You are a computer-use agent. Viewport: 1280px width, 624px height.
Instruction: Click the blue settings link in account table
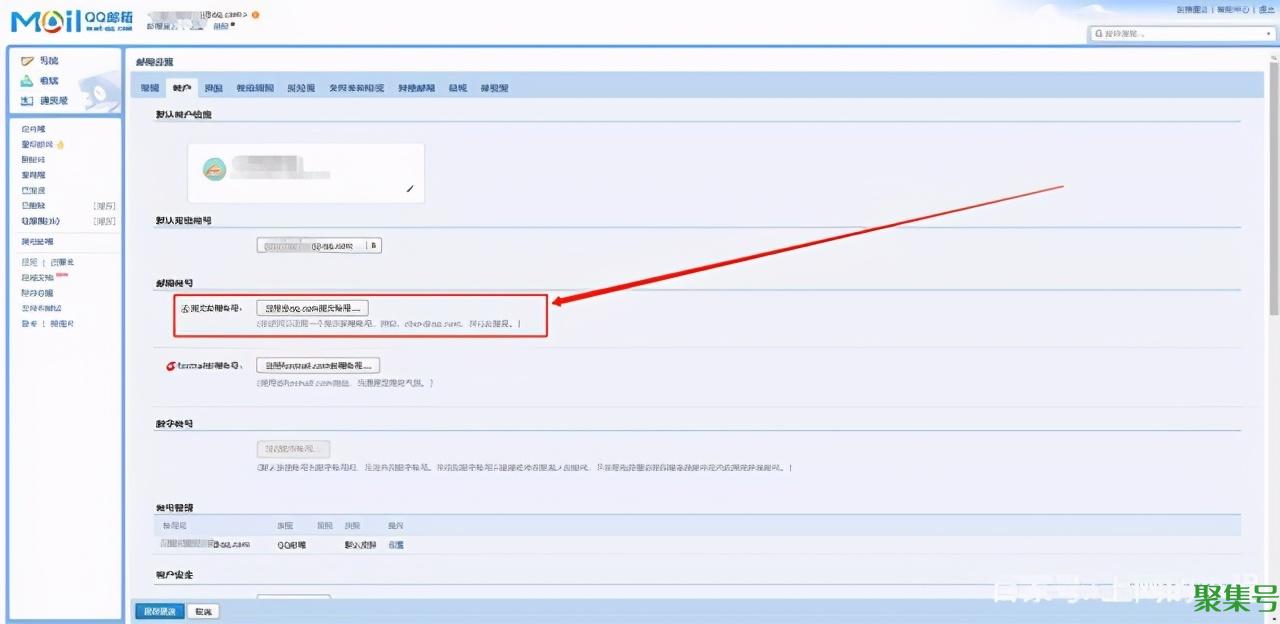pyautogui.click(x=396, y=545)
